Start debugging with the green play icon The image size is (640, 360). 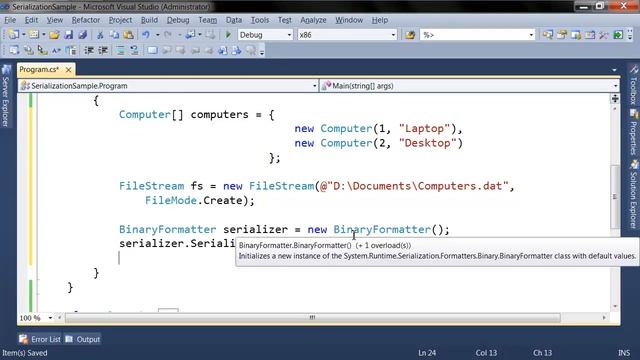(x=228, y=35)
